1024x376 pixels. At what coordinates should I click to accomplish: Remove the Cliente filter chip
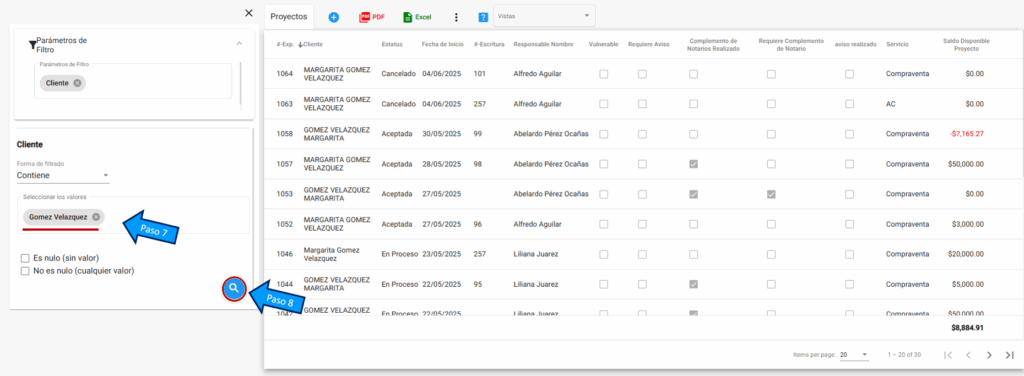click(x=78, y=83)
